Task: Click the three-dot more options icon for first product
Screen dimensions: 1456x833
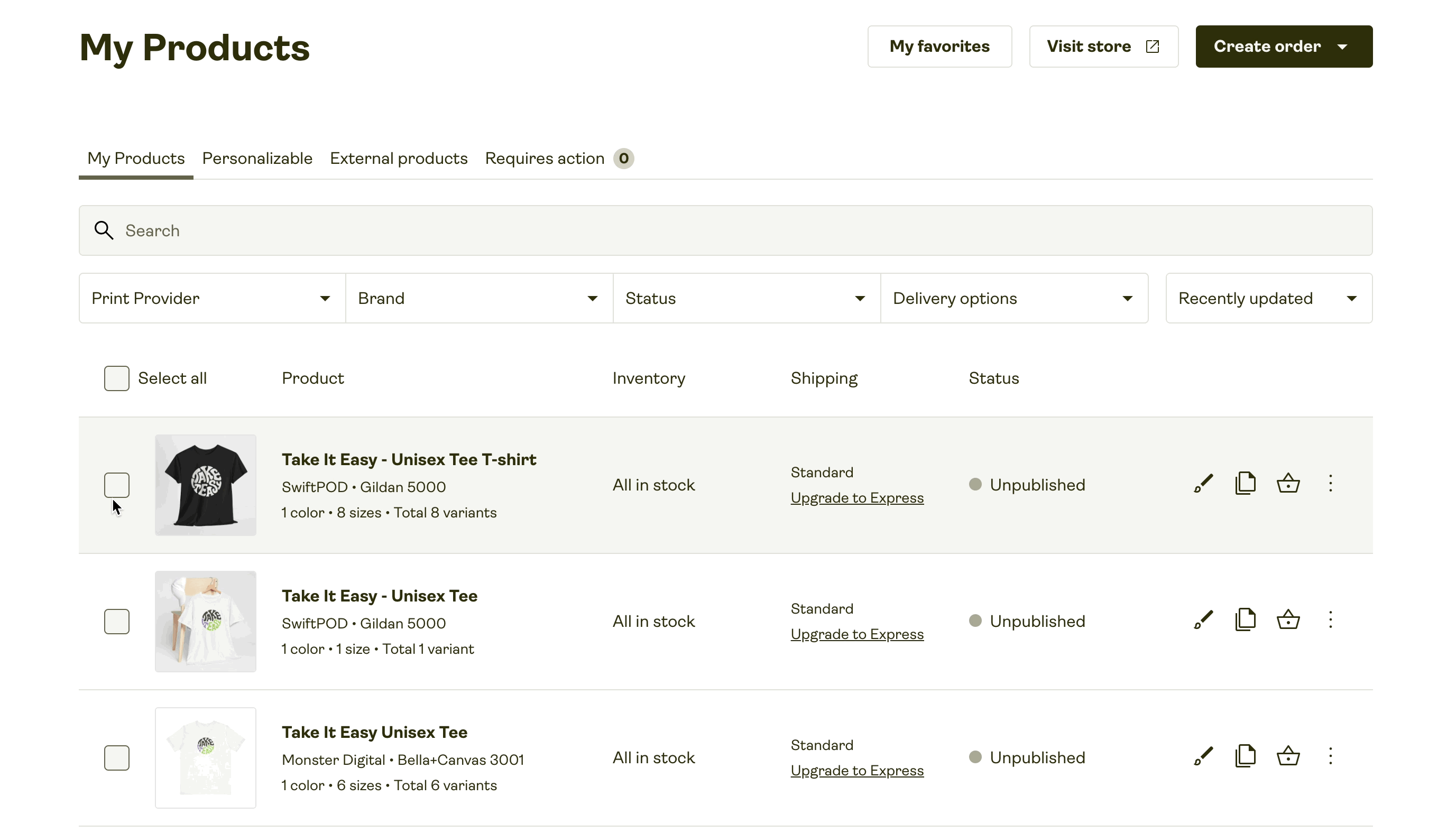Action: (x=1330, y=484)
